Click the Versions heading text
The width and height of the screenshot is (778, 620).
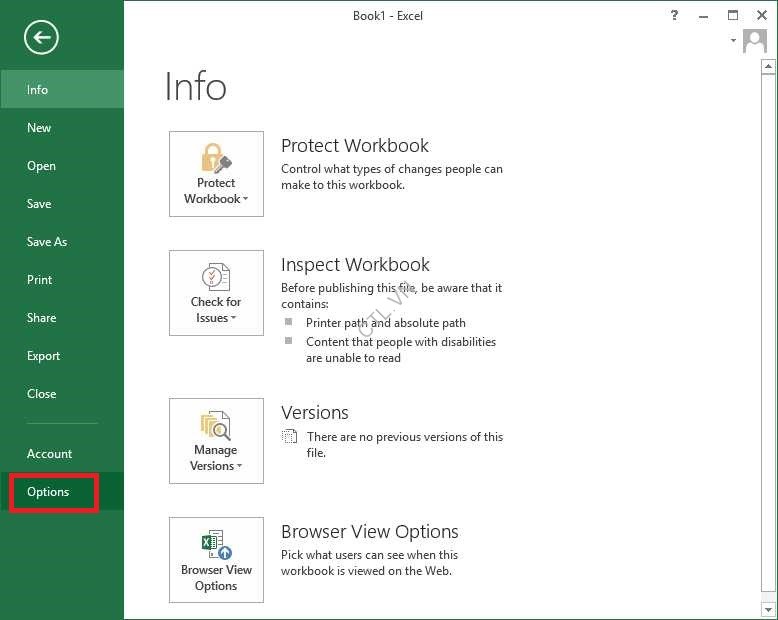pyautogui.click(x=315, y=413)
